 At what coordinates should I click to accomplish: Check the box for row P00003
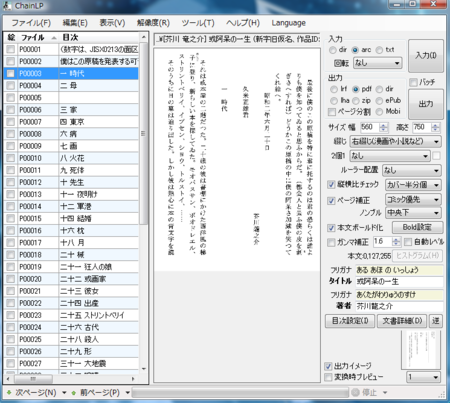11,73
